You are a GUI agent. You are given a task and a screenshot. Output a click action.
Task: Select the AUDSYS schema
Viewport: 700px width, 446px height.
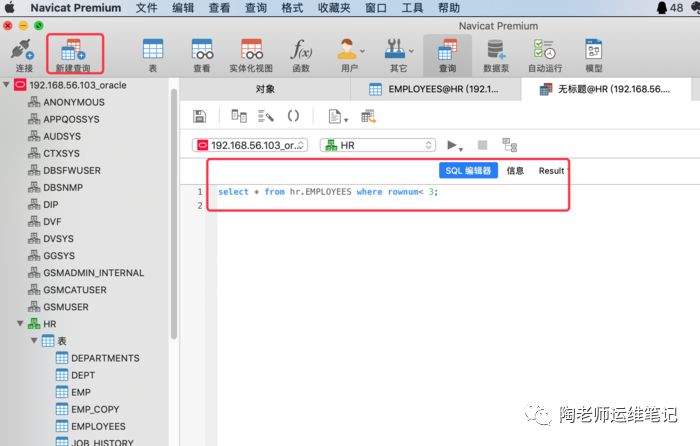[62, 136]
